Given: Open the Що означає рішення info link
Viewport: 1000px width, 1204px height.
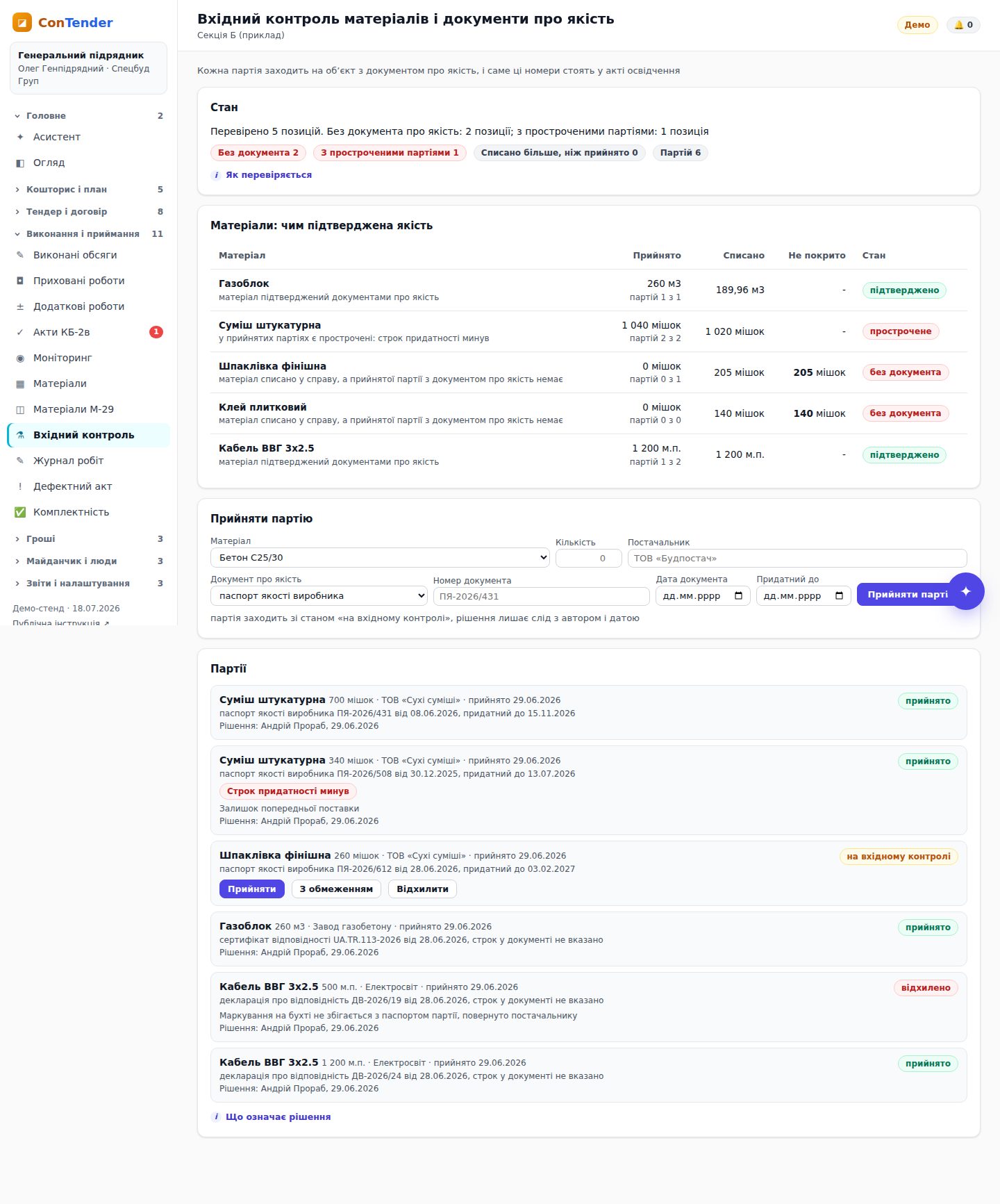Looking at the screenshot, I should (271, 1116).
